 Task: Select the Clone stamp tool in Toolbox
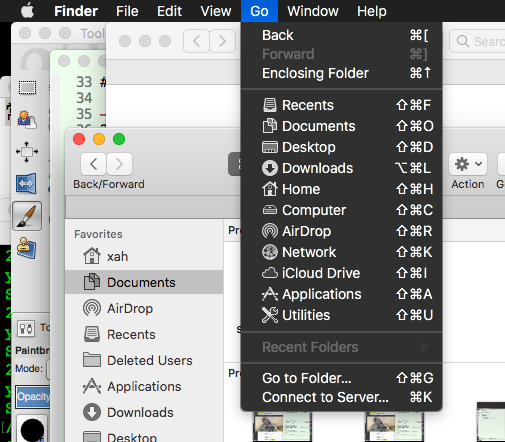(x=26, y=248)
